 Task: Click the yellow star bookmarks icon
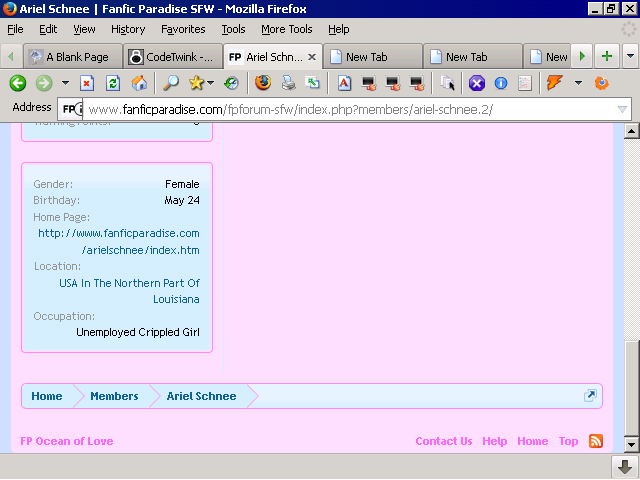[x=196, y=83]
